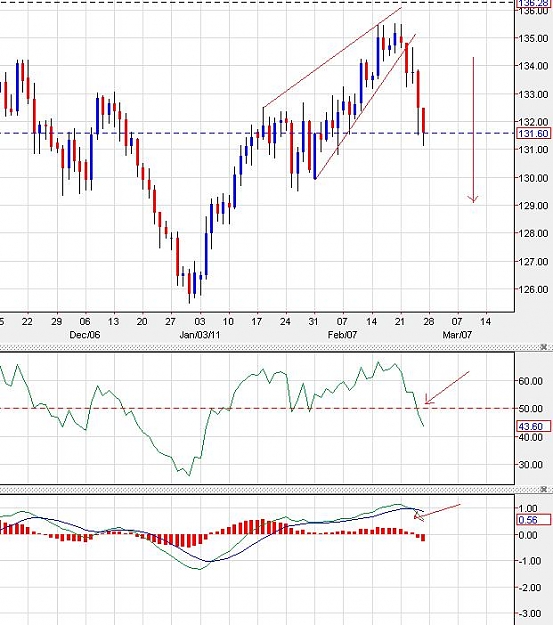Click the Feb/07 month label

coord(342,335)
